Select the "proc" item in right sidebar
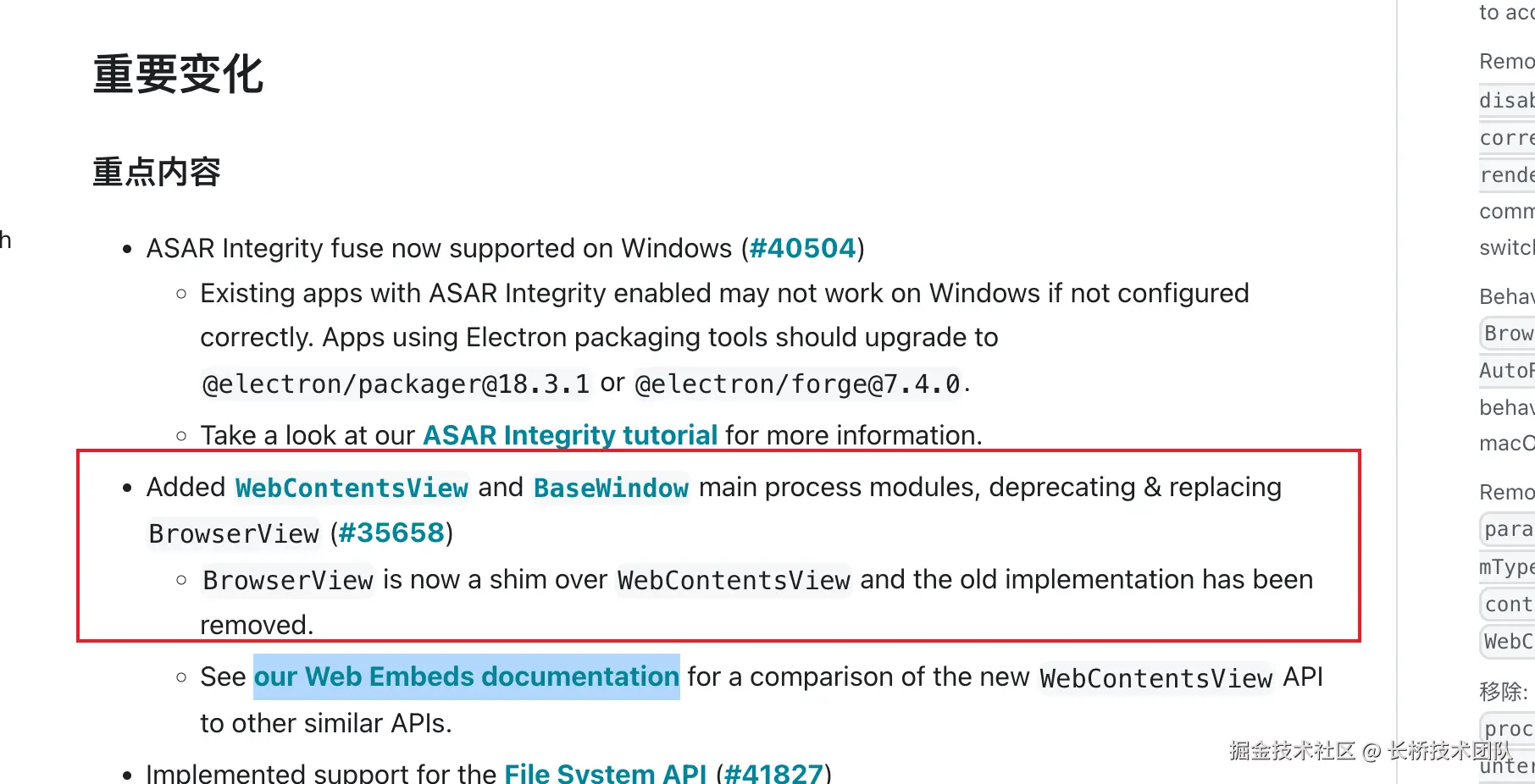 1509,728
